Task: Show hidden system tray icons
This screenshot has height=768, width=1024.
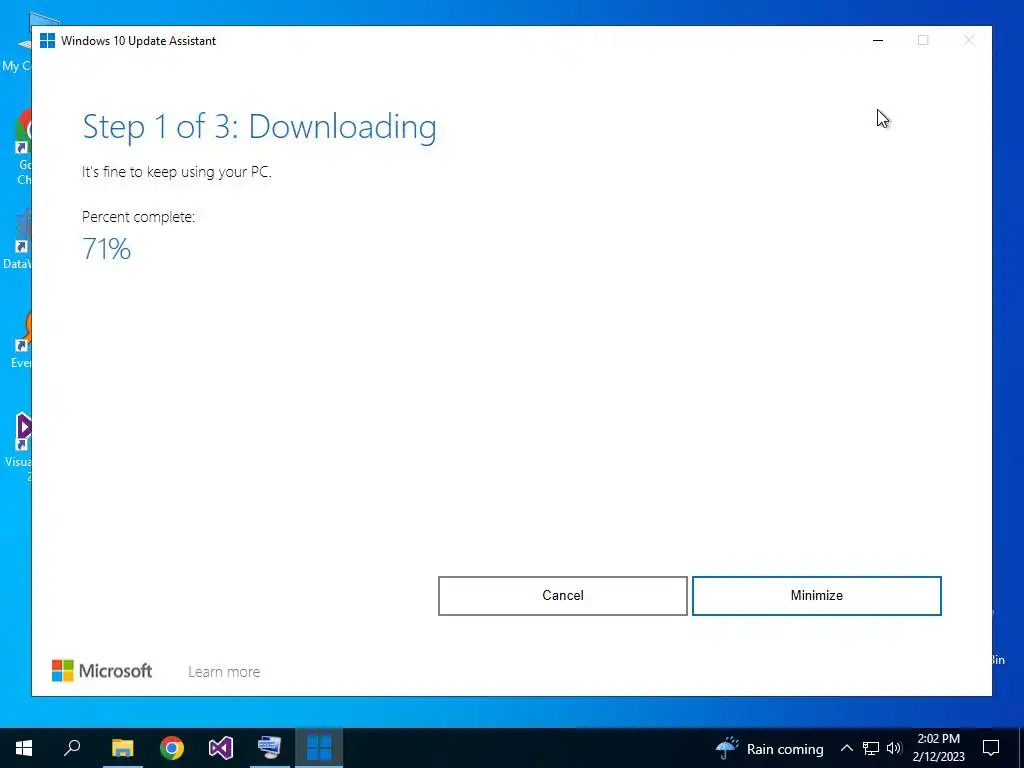Action: tap(846, 748)
